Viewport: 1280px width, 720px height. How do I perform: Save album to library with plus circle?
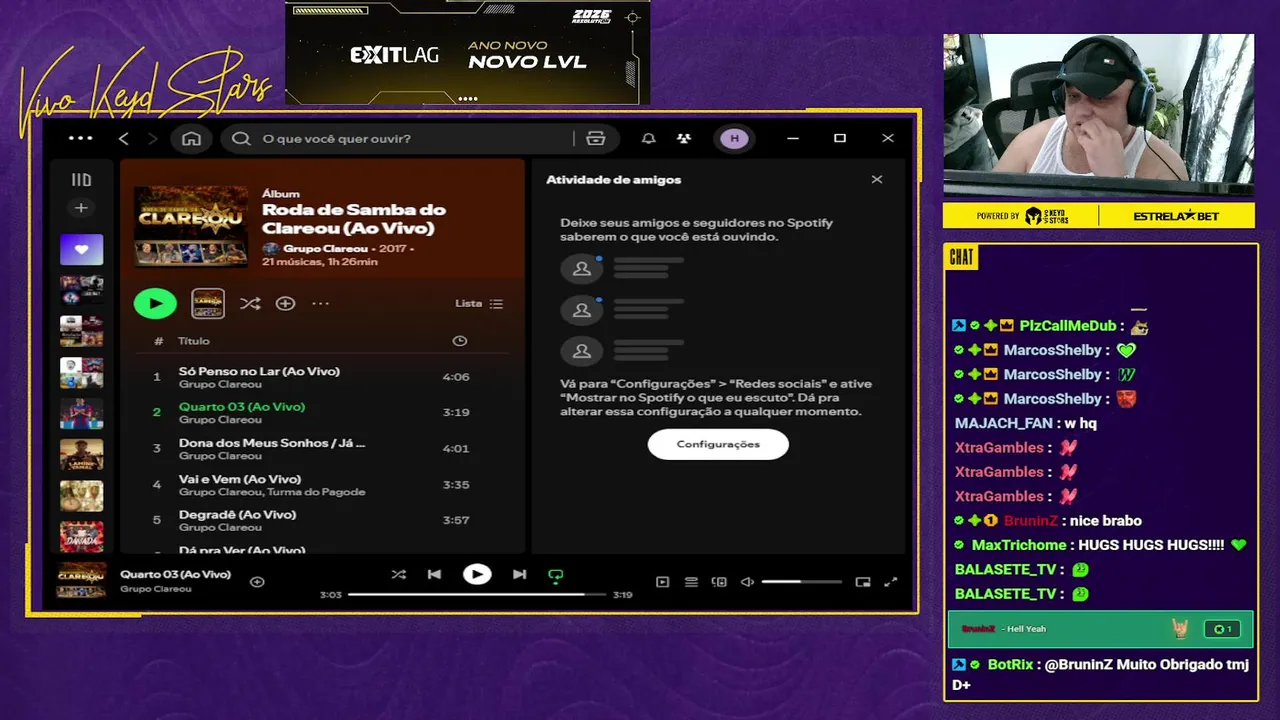285,303
